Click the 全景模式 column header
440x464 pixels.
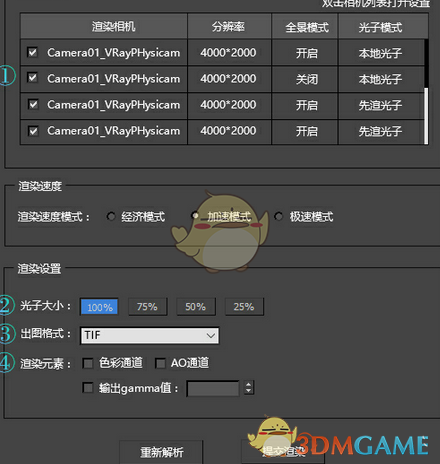pos(305,26)
